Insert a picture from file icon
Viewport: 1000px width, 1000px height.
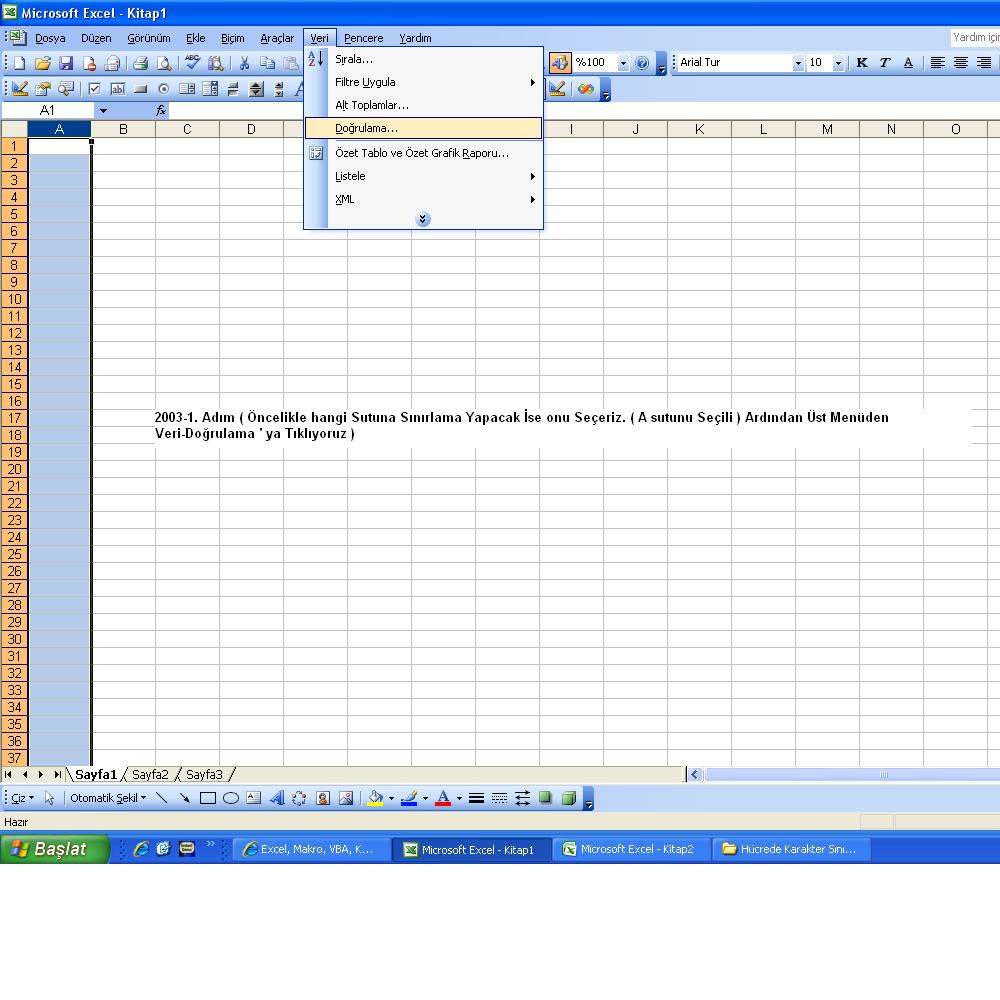click(x=346, y=798)
